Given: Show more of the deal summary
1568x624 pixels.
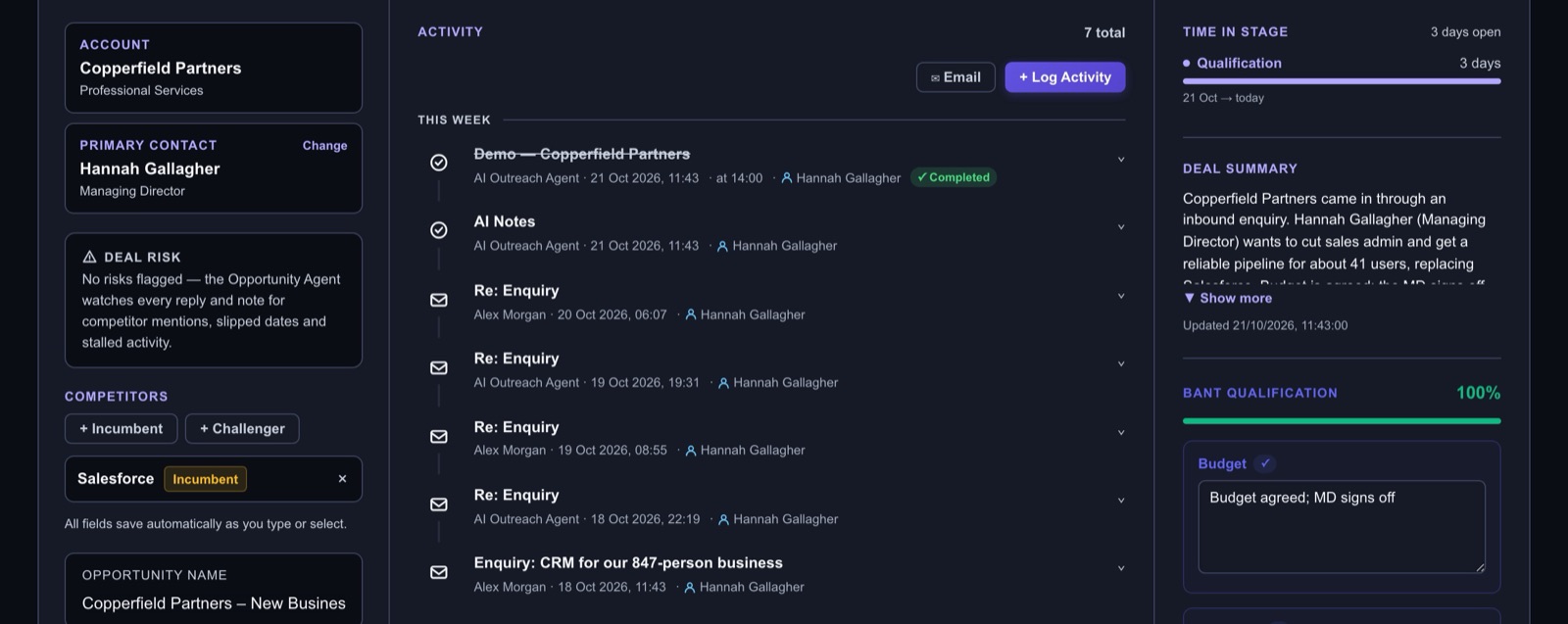Looking at the screenshot, I should coord(1227,298).
